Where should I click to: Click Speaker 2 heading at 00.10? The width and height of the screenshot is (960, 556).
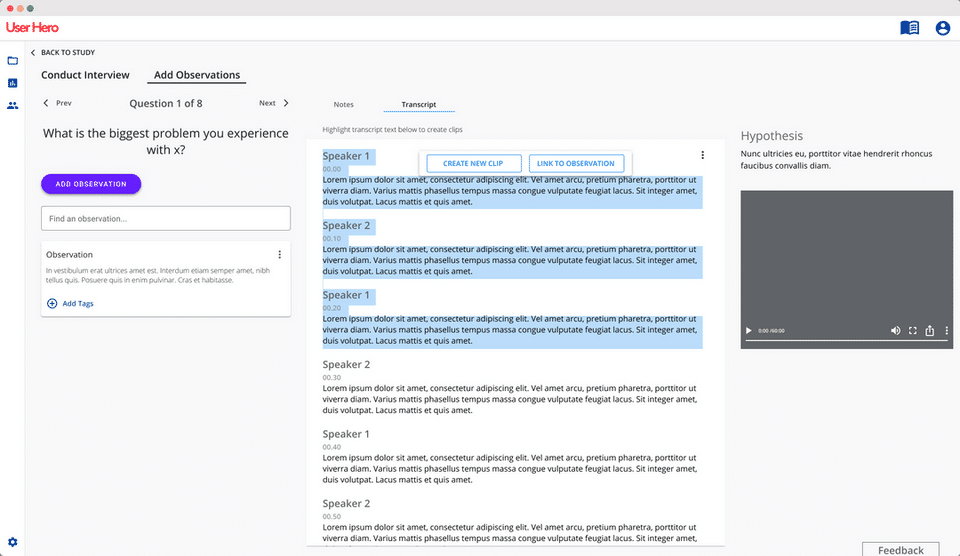point(346,225)
